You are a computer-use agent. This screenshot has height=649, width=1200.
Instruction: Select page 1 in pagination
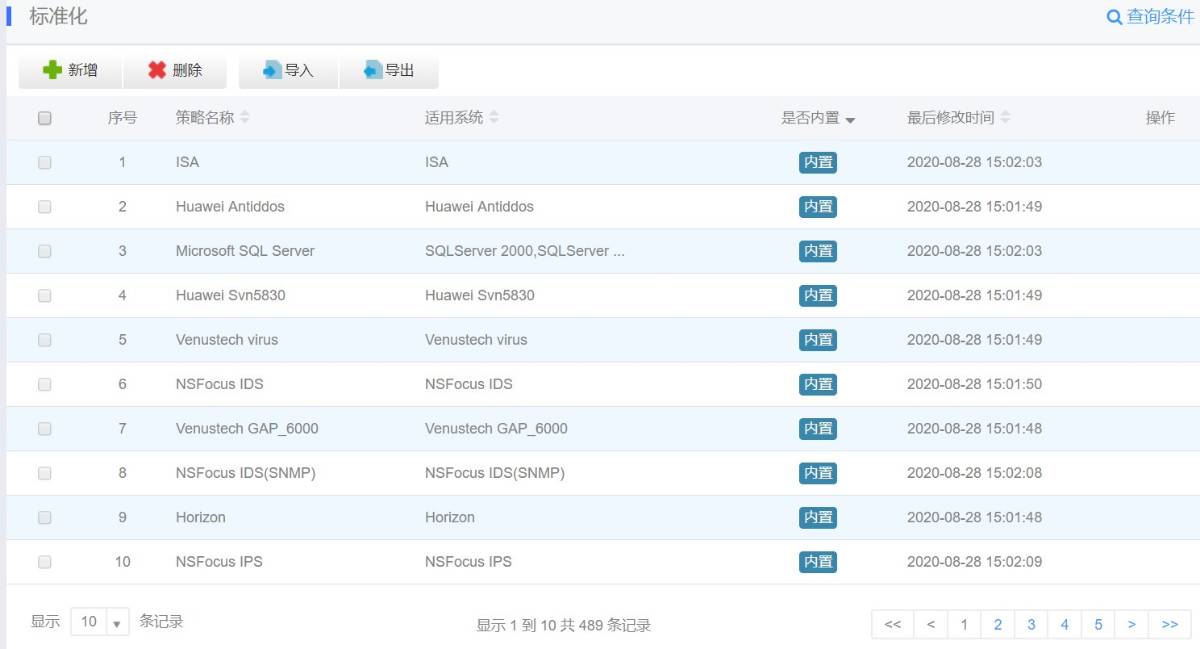(964, 624)
